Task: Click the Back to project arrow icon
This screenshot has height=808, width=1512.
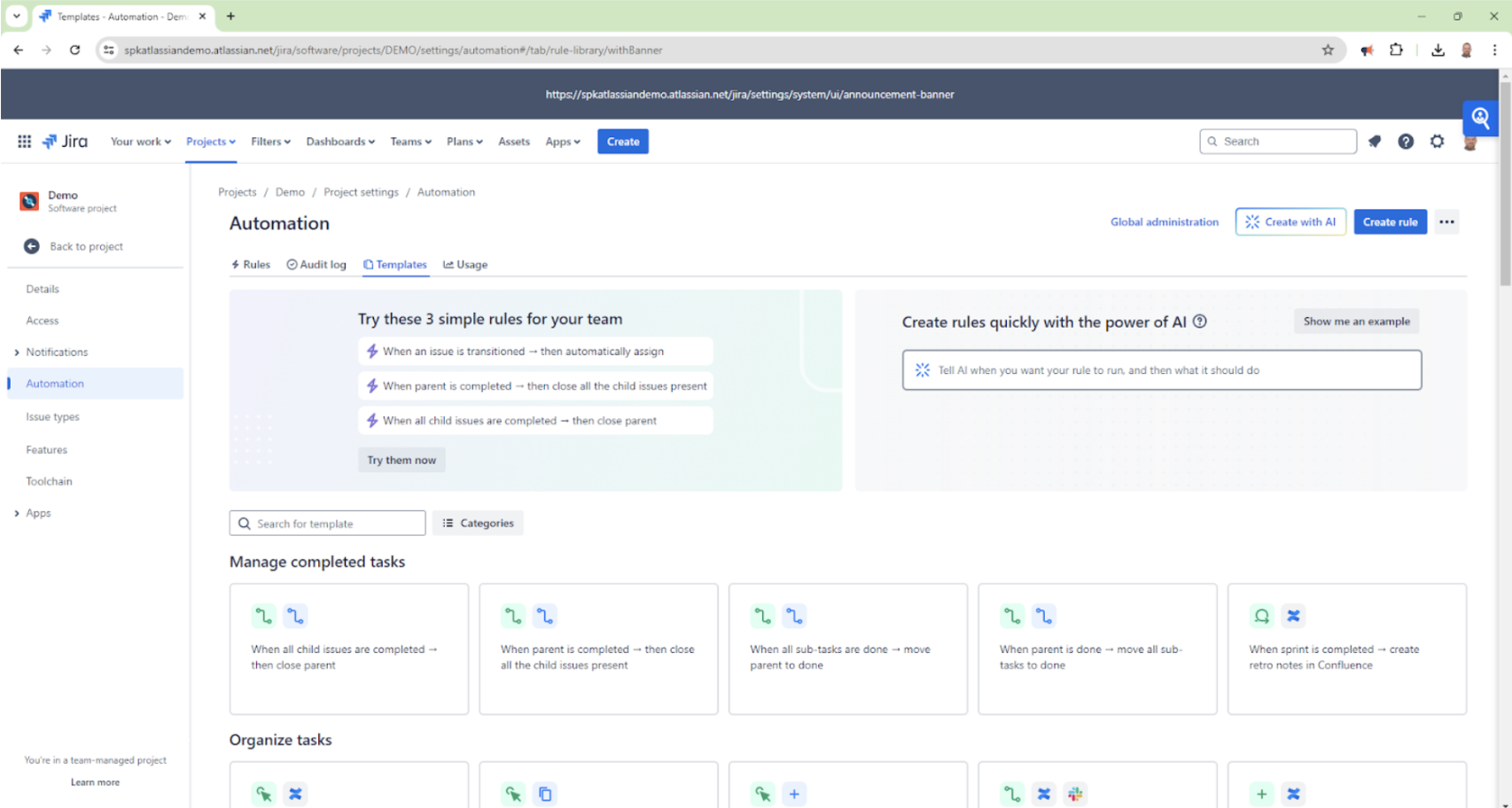Action: point(32,246)
